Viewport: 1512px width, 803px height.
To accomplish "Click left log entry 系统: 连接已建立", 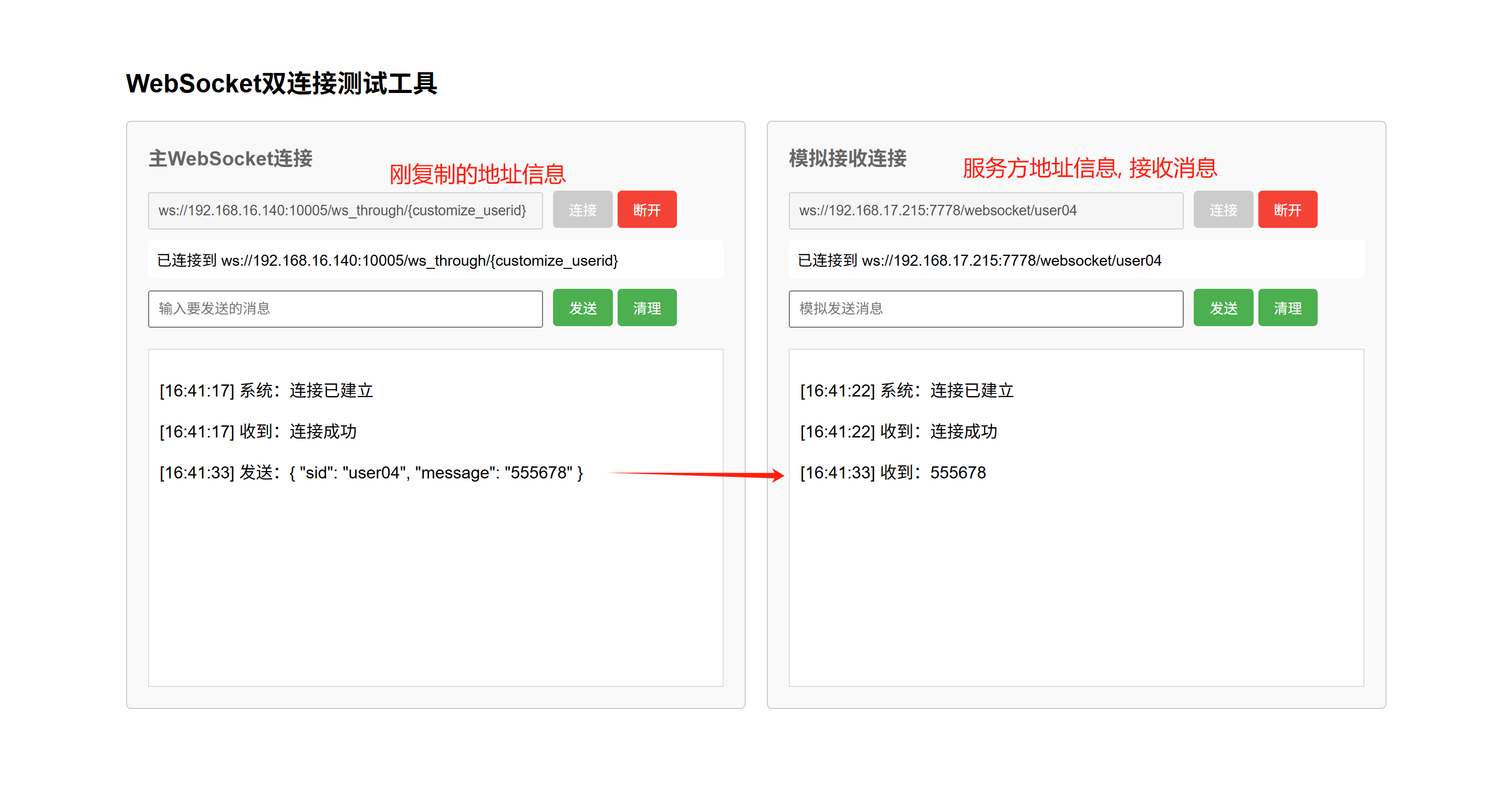I will 266,390.
